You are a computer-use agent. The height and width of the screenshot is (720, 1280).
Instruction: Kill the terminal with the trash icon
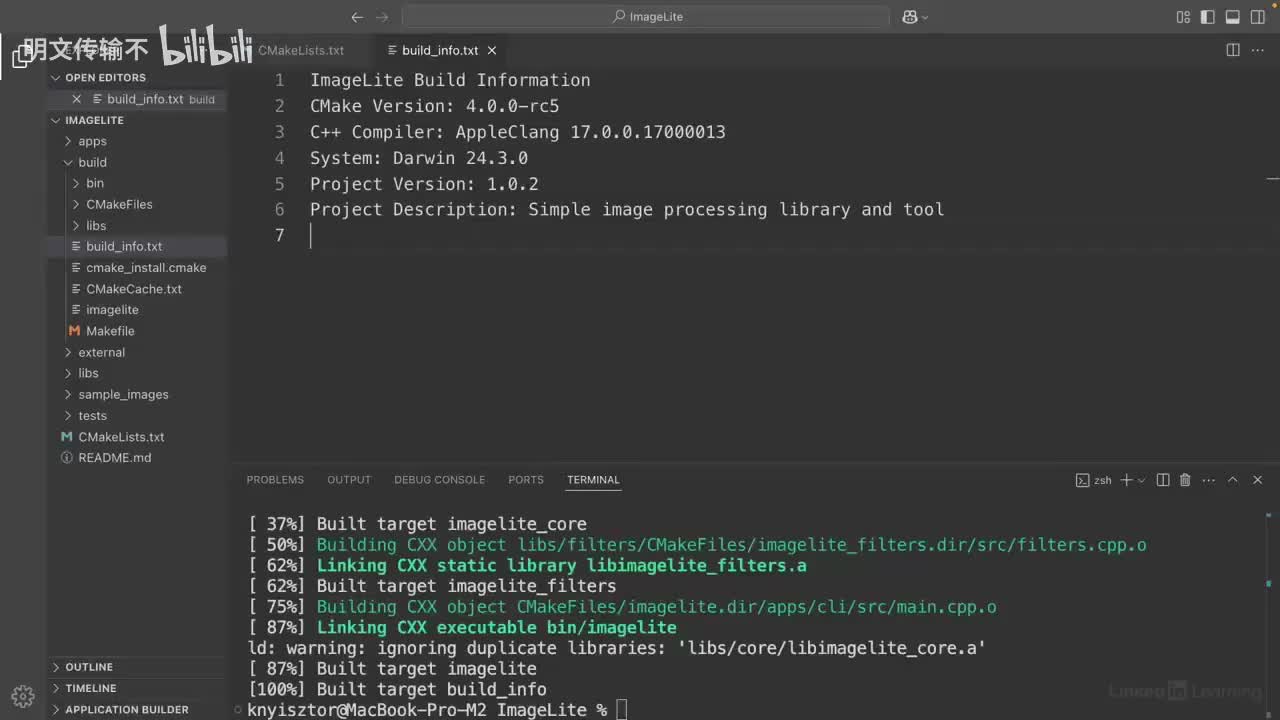pyautogui.click(x=1185, y=480)
